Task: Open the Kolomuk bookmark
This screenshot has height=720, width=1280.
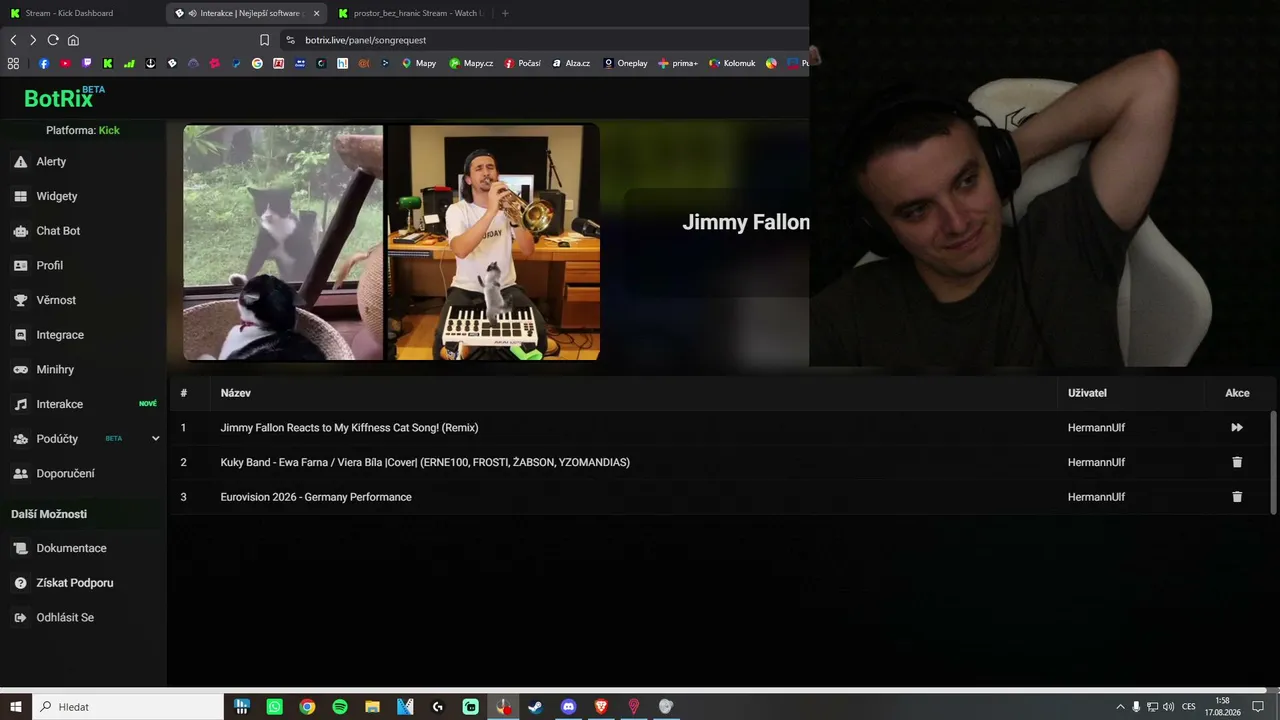Action: (732, 63)
